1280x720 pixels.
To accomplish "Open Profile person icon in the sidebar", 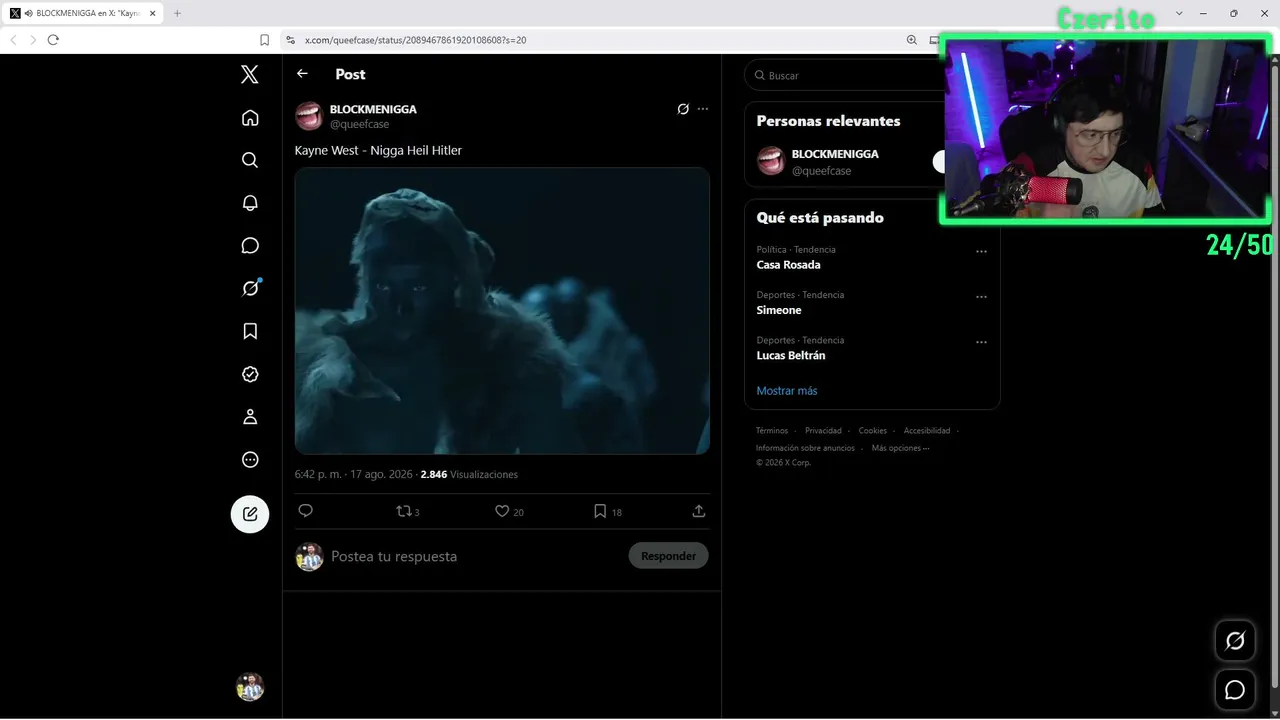I will 250,417.
